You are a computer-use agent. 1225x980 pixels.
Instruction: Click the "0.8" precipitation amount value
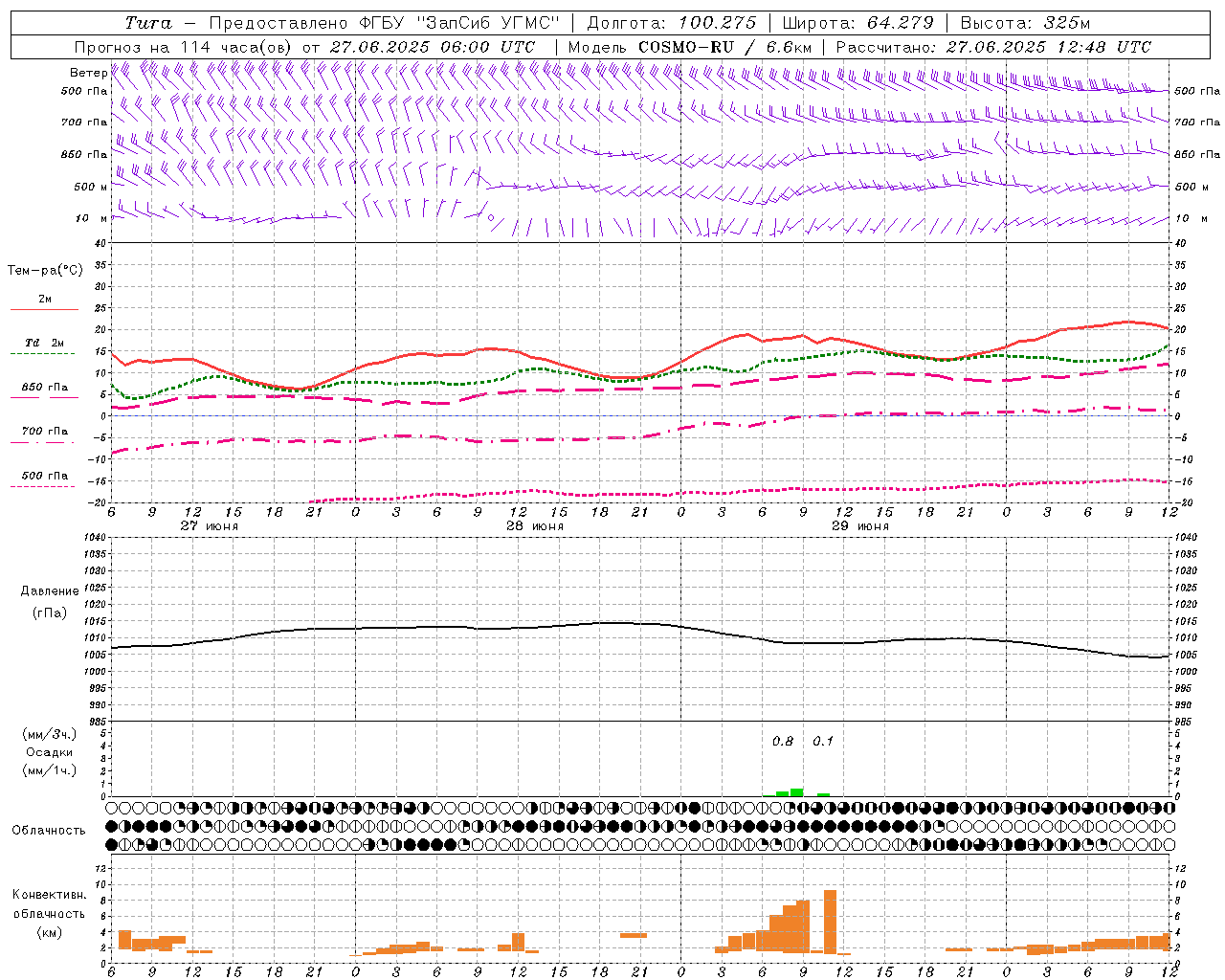pos(783,741)
